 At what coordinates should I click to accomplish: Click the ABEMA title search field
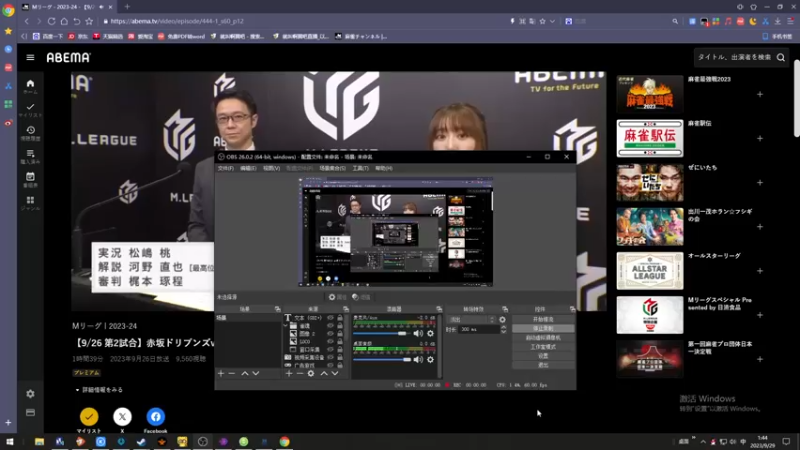pos(735,58)
